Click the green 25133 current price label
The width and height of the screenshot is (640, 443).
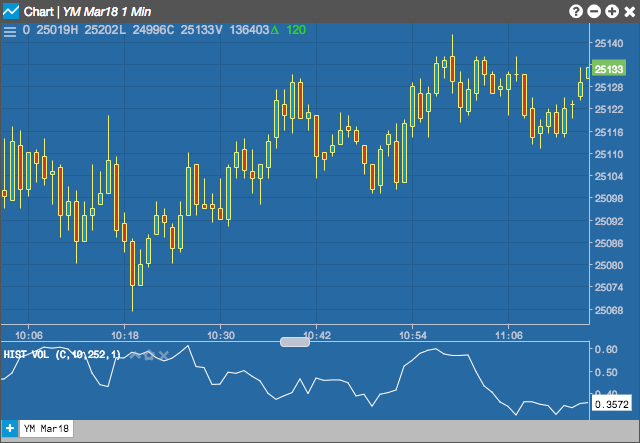click(x=609, y=69)
